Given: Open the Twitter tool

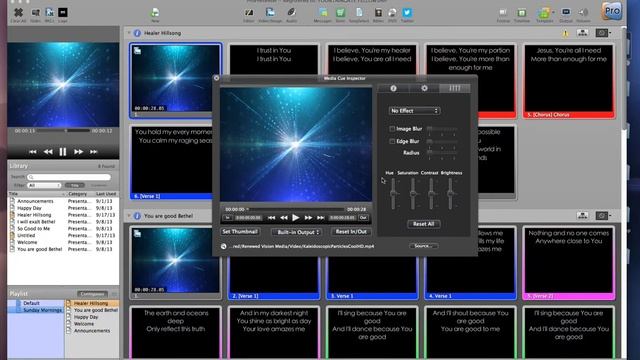Looking at the screenshot, I should coord(407,13).
